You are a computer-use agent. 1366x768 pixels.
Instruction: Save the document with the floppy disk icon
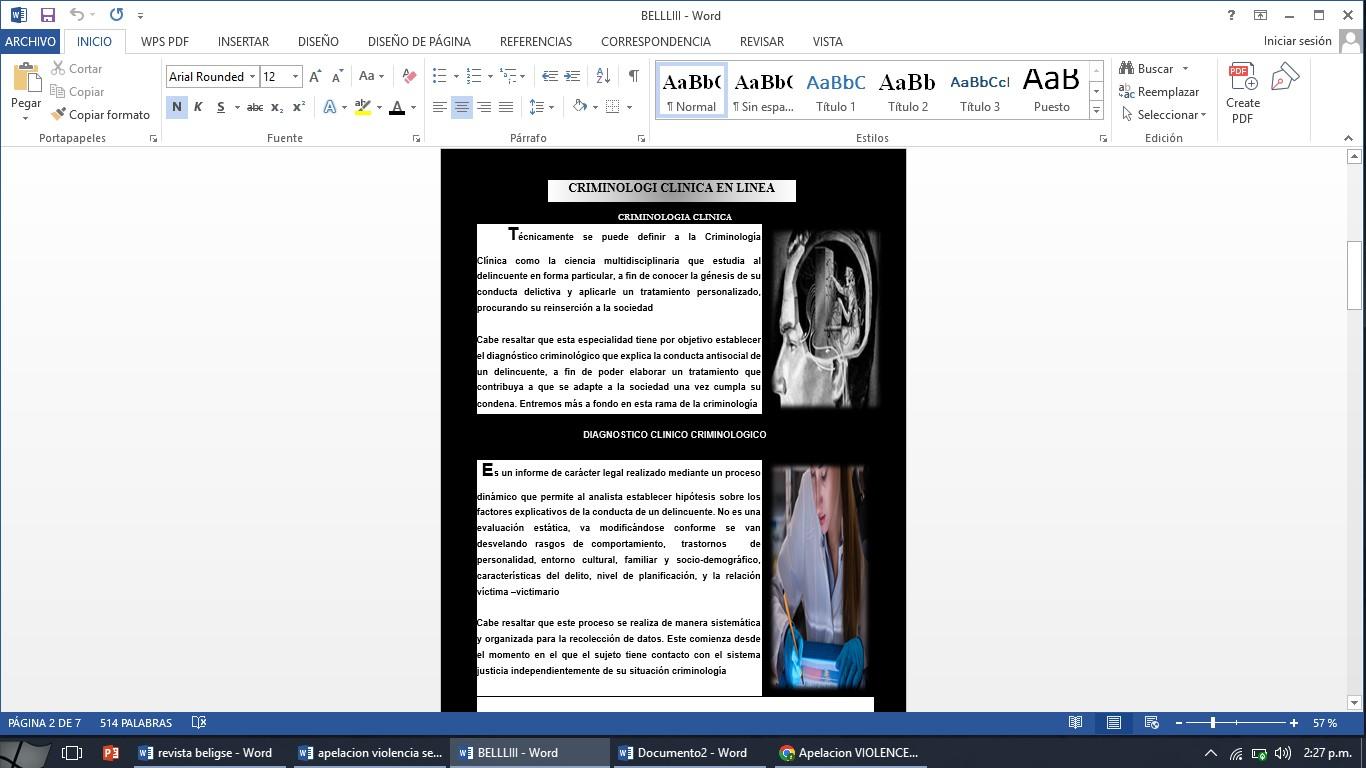coord(47,15)
